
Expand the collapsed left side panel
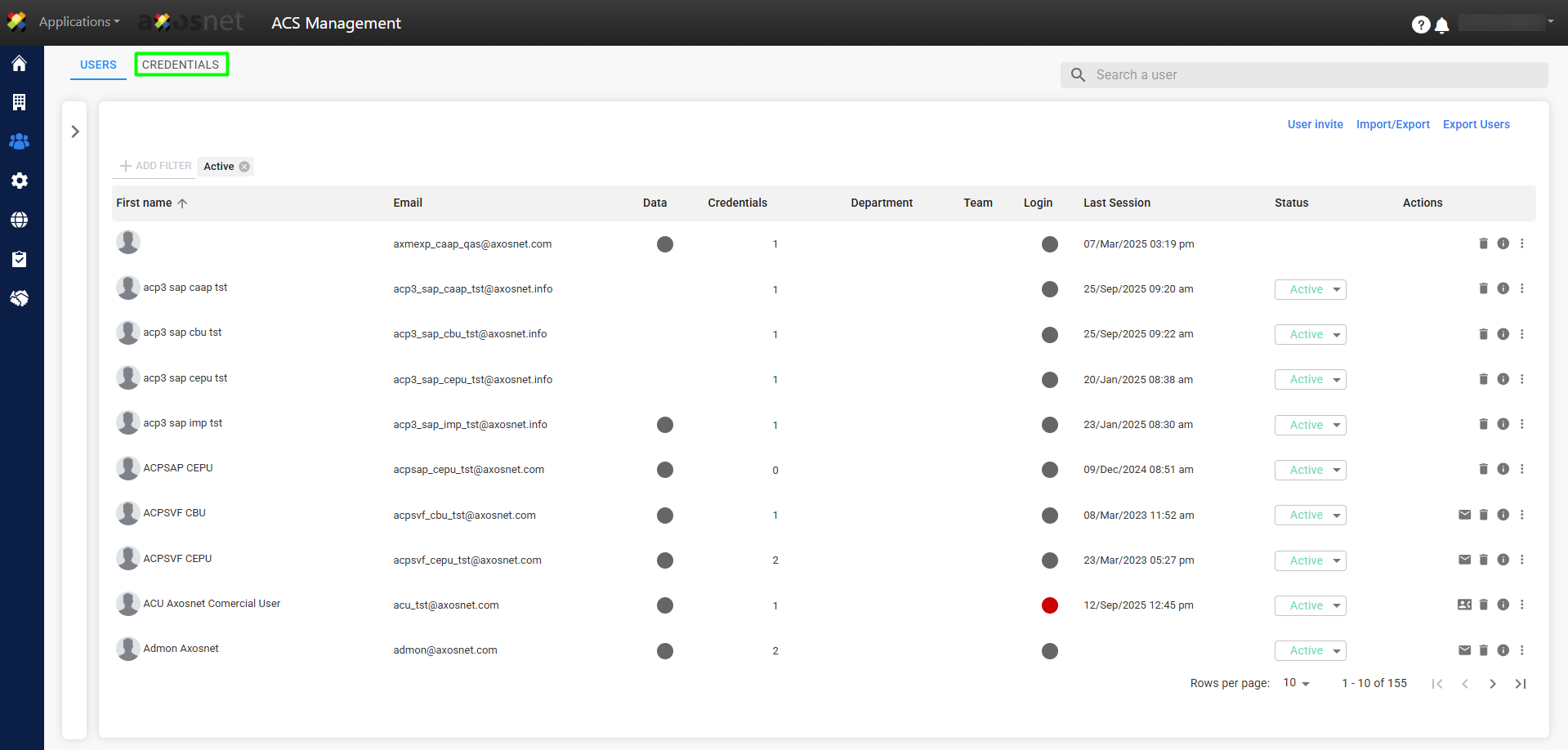point(75,132)
